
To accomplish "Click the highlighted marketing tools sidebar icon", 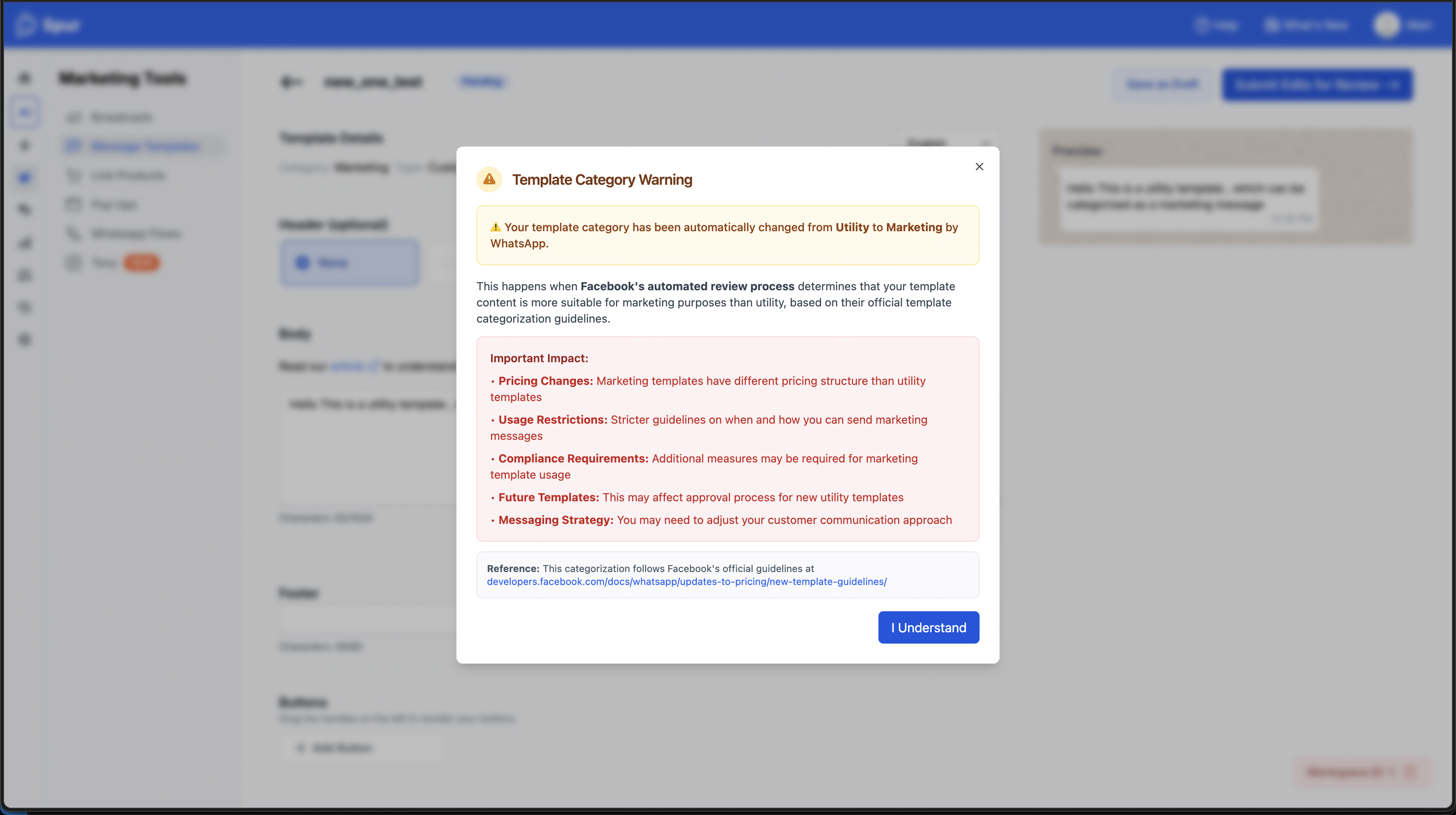I will [25, 112].
